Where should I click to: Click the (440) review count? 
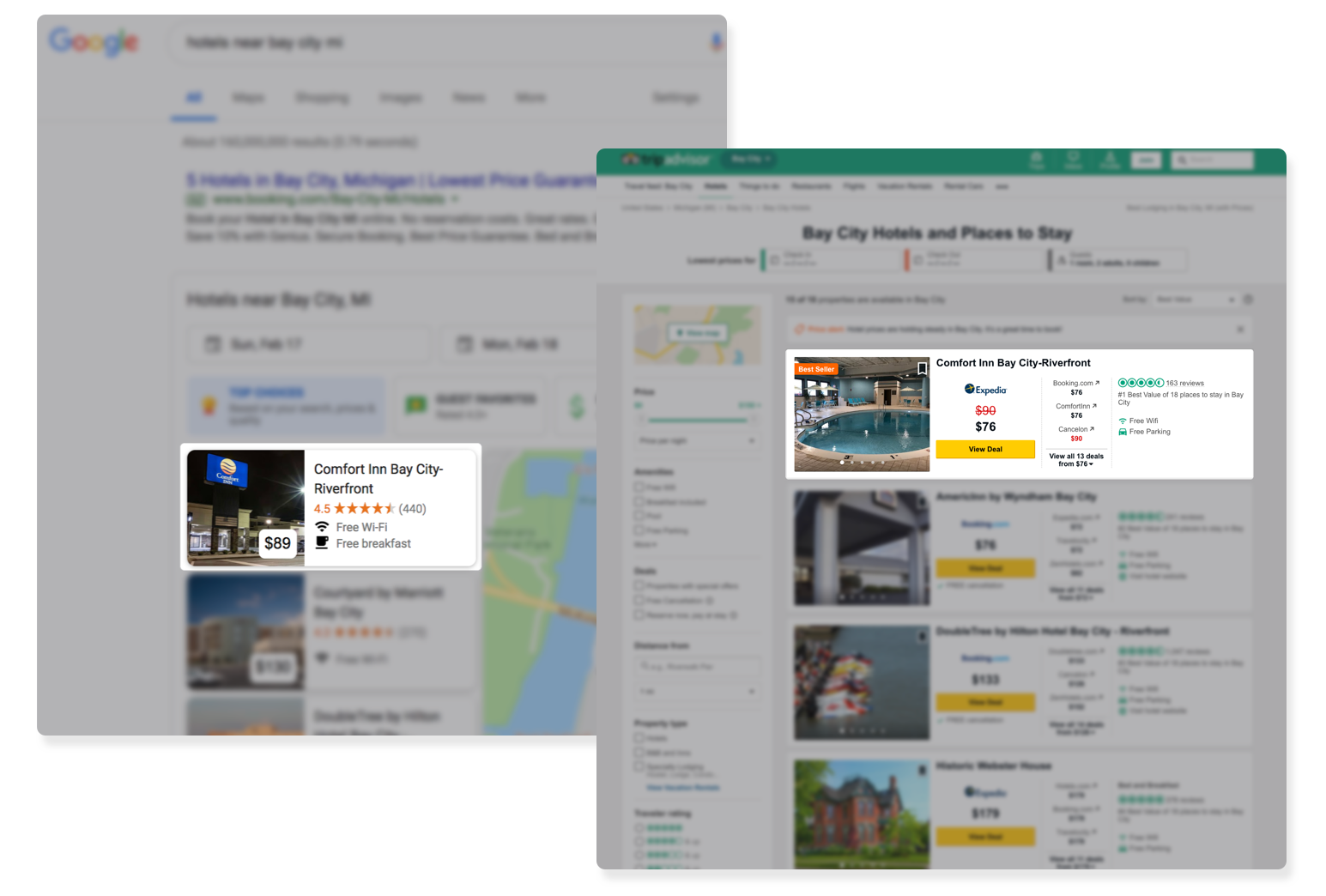[413, 508]
